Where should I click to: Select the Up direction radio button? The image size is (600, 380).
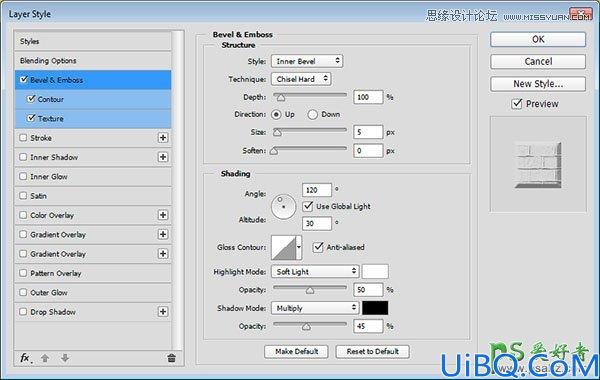click(x=276, y=114)
